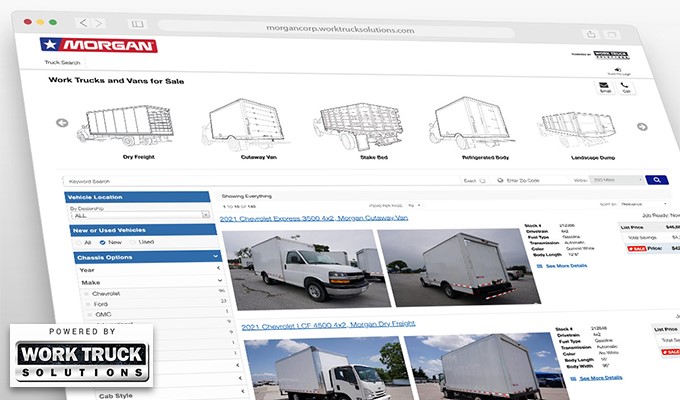This screenshot has height=400, width=680.
Task: Check the Ford make checkbox
Action: tap(88, 305)
